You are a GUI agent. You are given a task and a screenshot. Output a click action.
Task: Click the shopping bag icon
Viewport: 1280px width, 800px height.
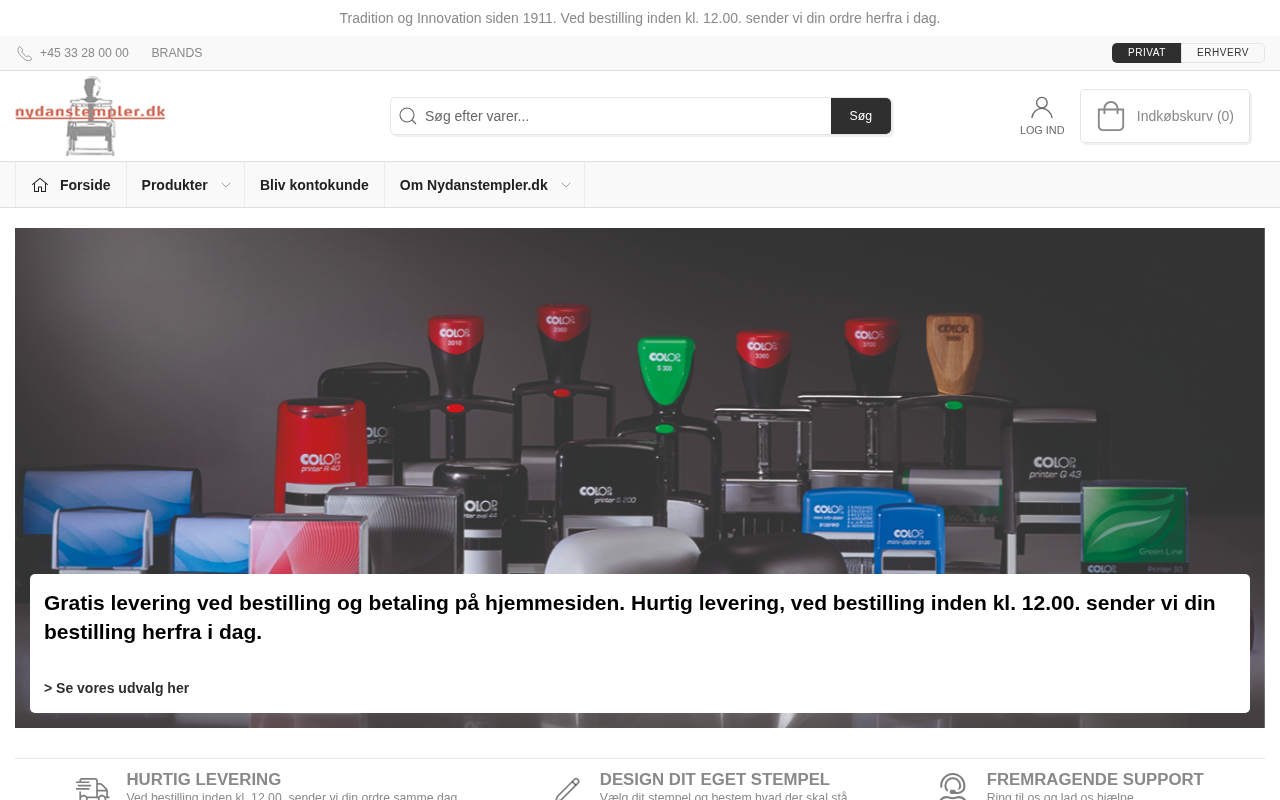1111,116
